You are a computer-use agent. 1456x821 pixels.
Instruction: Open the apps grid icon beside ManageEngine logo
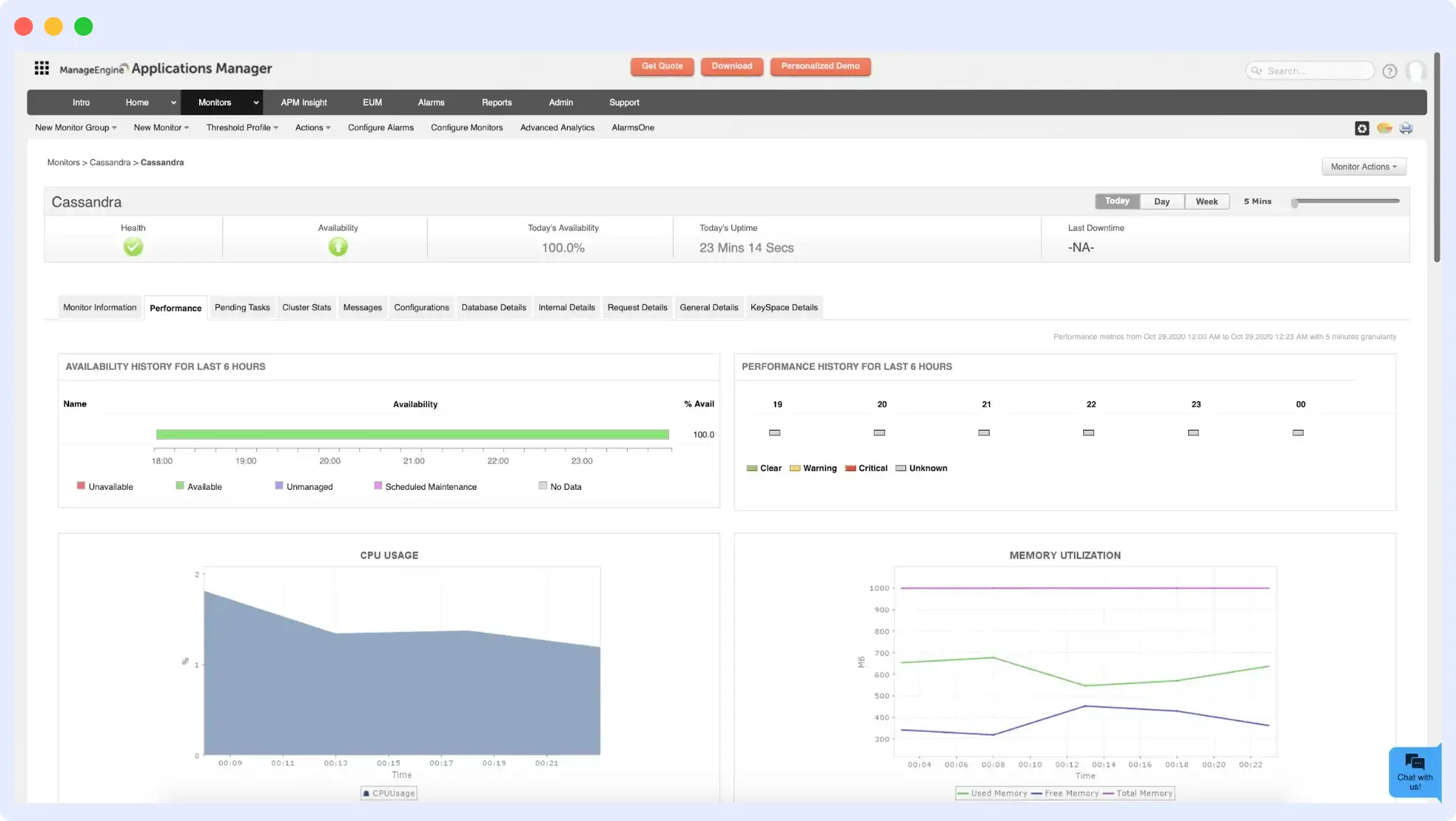point(41,68)
